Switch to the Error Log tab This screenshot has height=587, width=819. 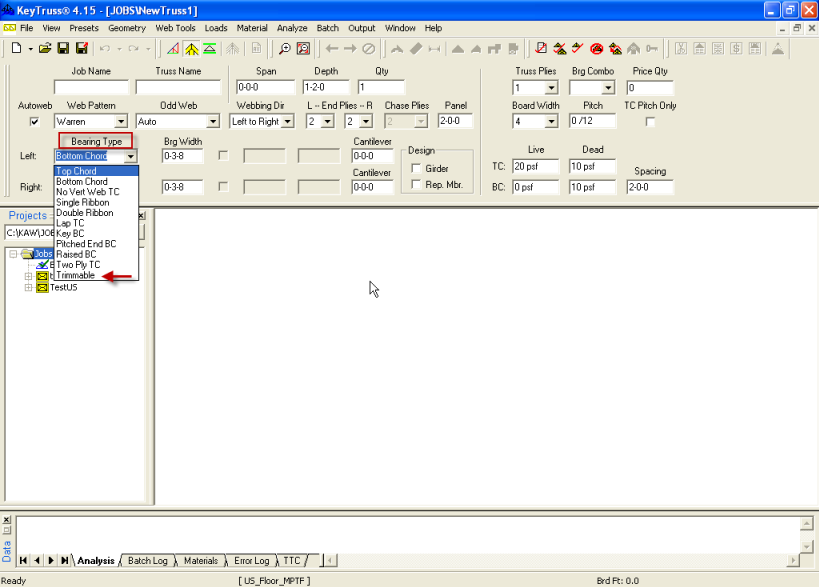(x=251, y=560)
